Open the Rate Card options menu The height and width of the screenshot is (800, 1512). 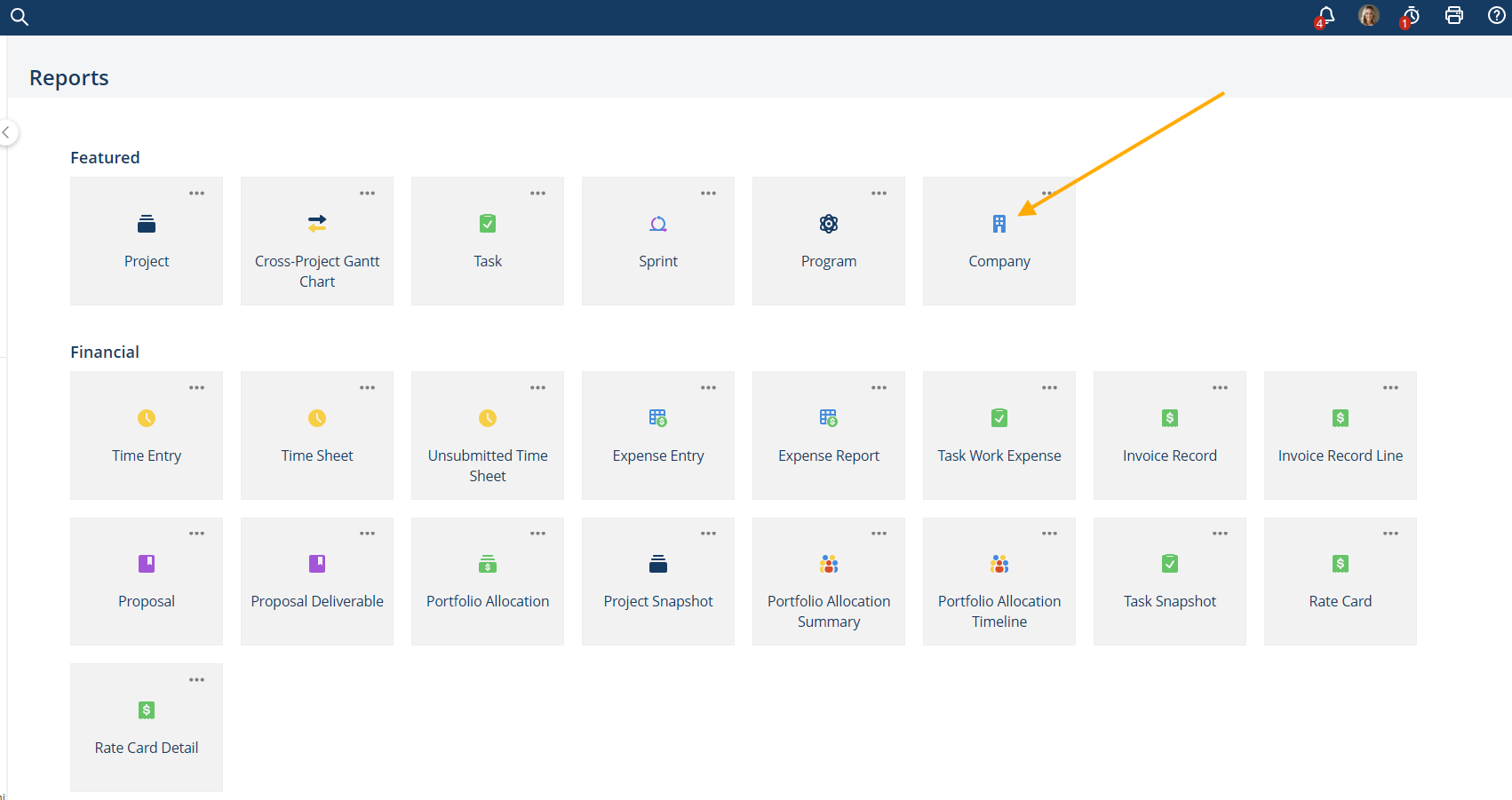tap(1391, 534)
